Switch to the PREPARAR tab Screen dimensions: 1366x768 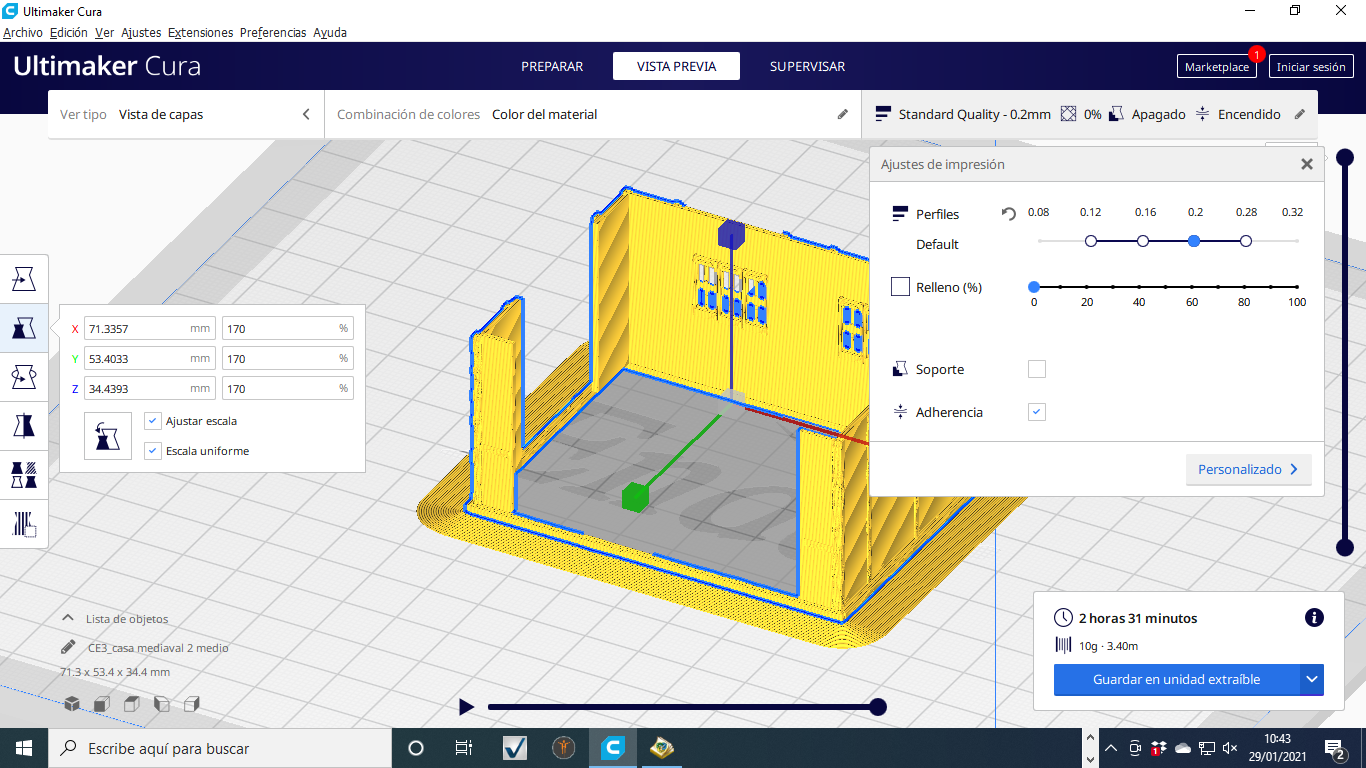[x=552, y=67]
